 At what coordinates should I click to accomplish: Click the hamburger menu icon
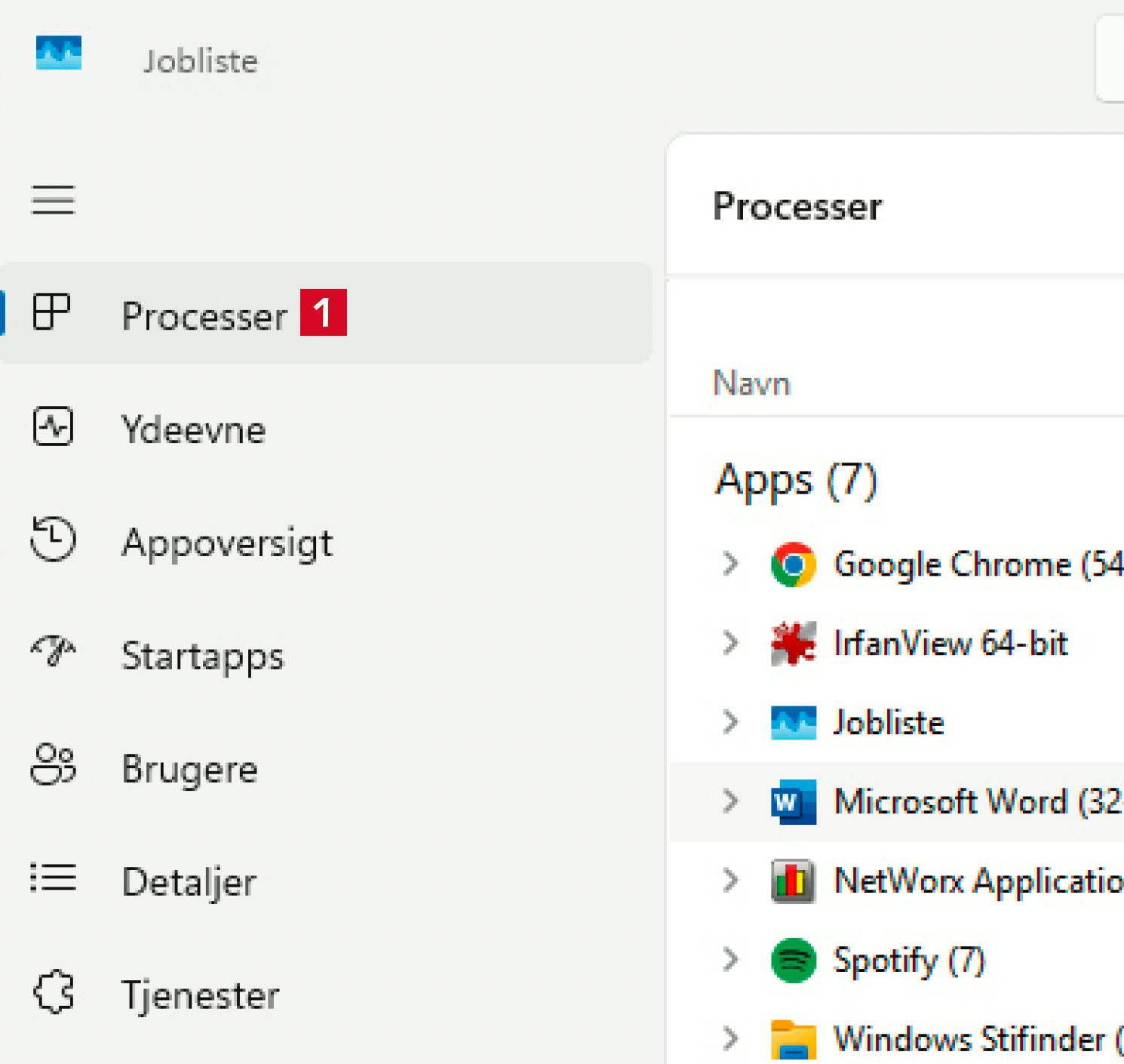point(53,200)
